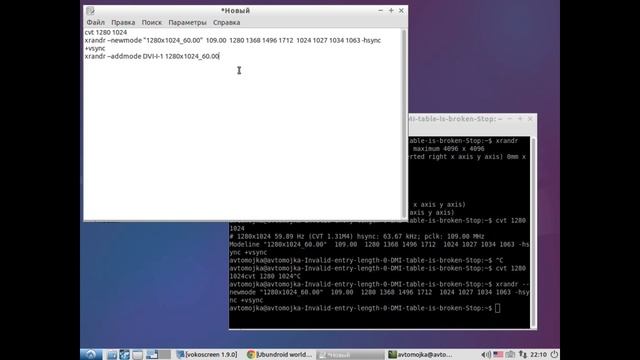Click the show desktop launcher icon

click(x=138, y=355)
